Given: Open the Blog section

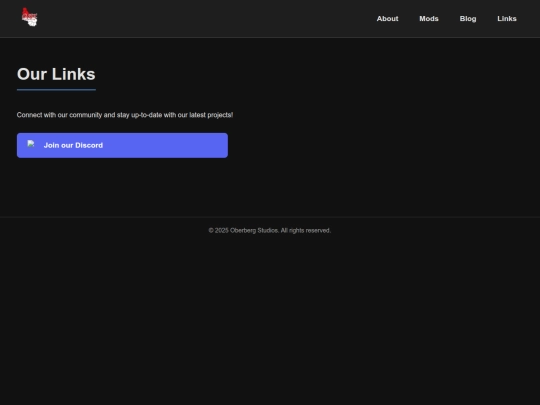Looking at the screenshot, I should tap(468, 19).
